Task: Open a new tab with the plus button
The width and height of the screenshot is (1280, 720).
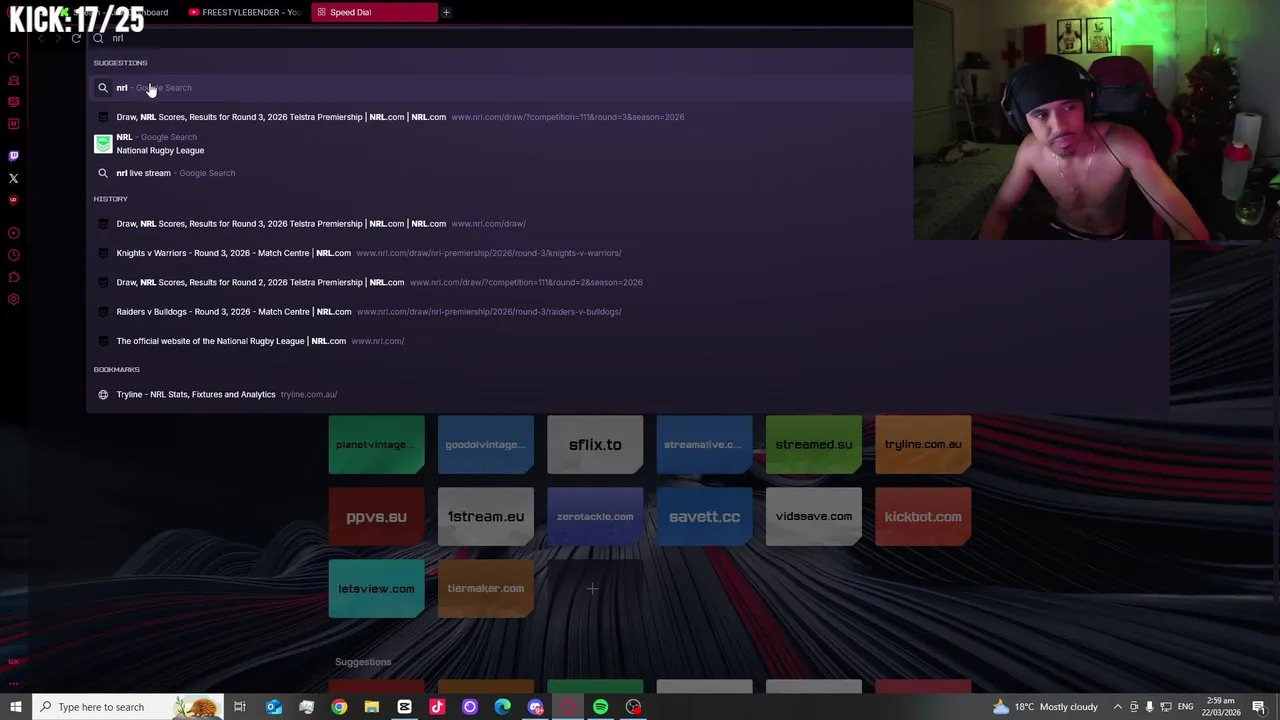Action: [446, 12]
